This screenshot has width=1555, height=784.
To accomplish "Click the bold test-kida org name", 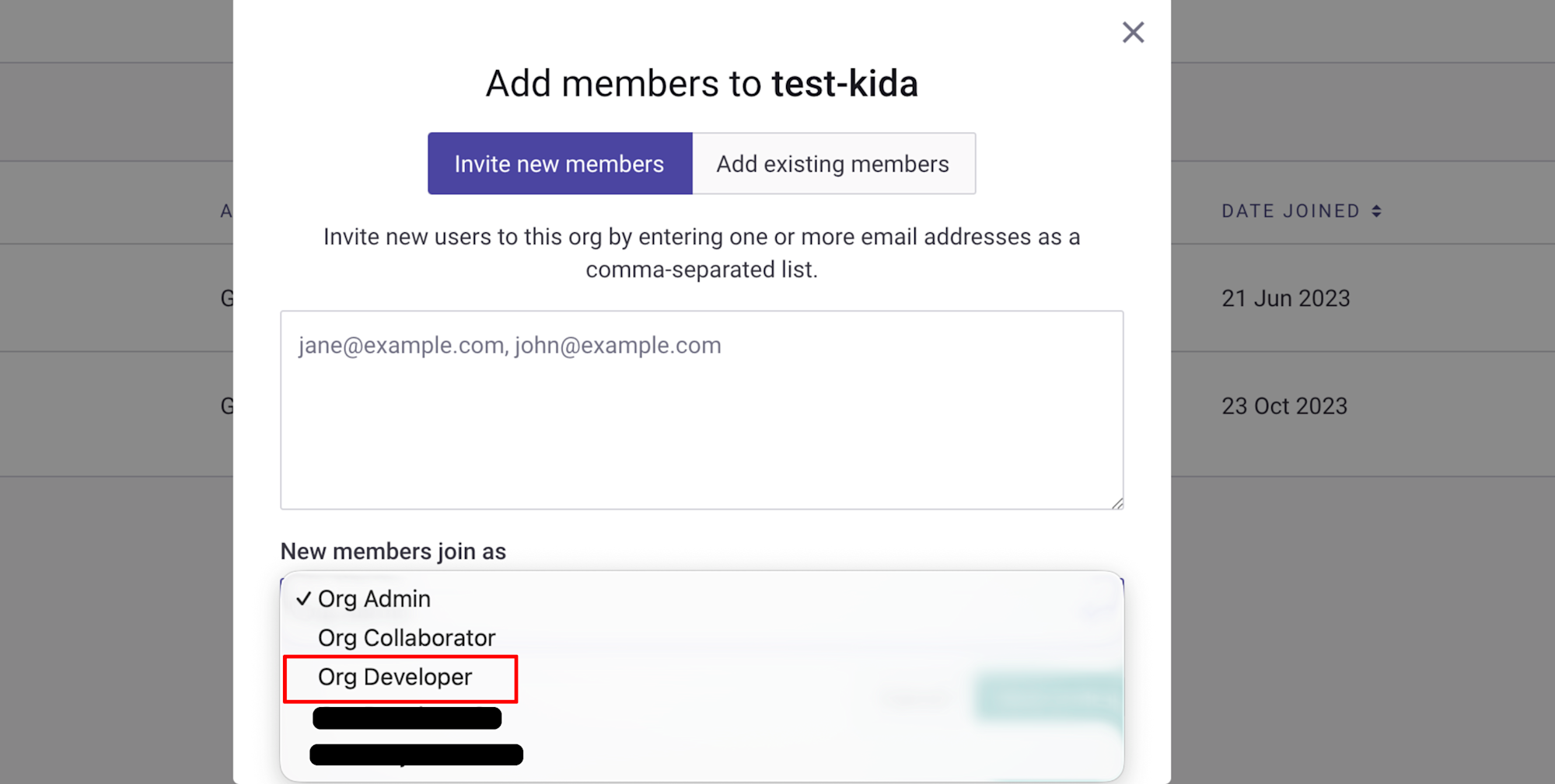I will click(x=844, y=84).
